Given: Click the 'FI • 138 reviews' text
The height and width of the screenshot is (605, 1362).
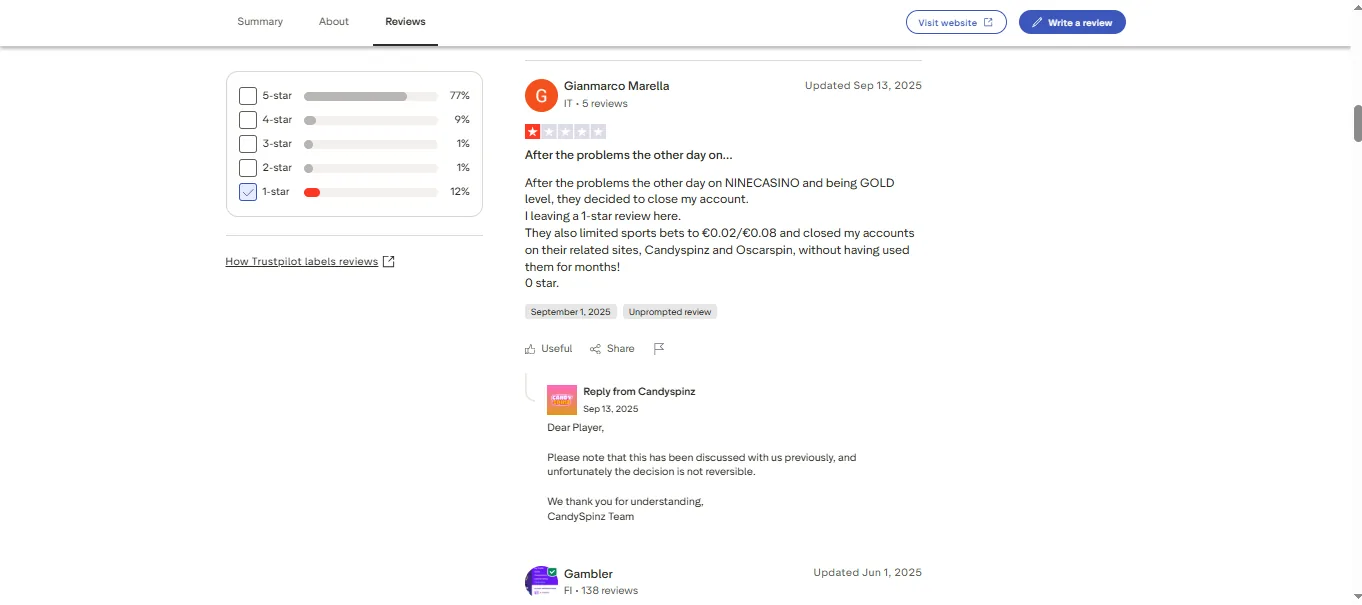Looking at the screenshot, I should (601, 591).
